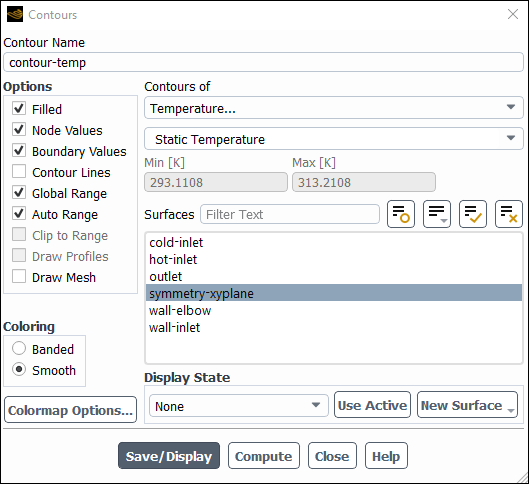This screenshot has height=484, width=529.
Task: Expand the Temperature... category dropdown
Action: [334, 108]
